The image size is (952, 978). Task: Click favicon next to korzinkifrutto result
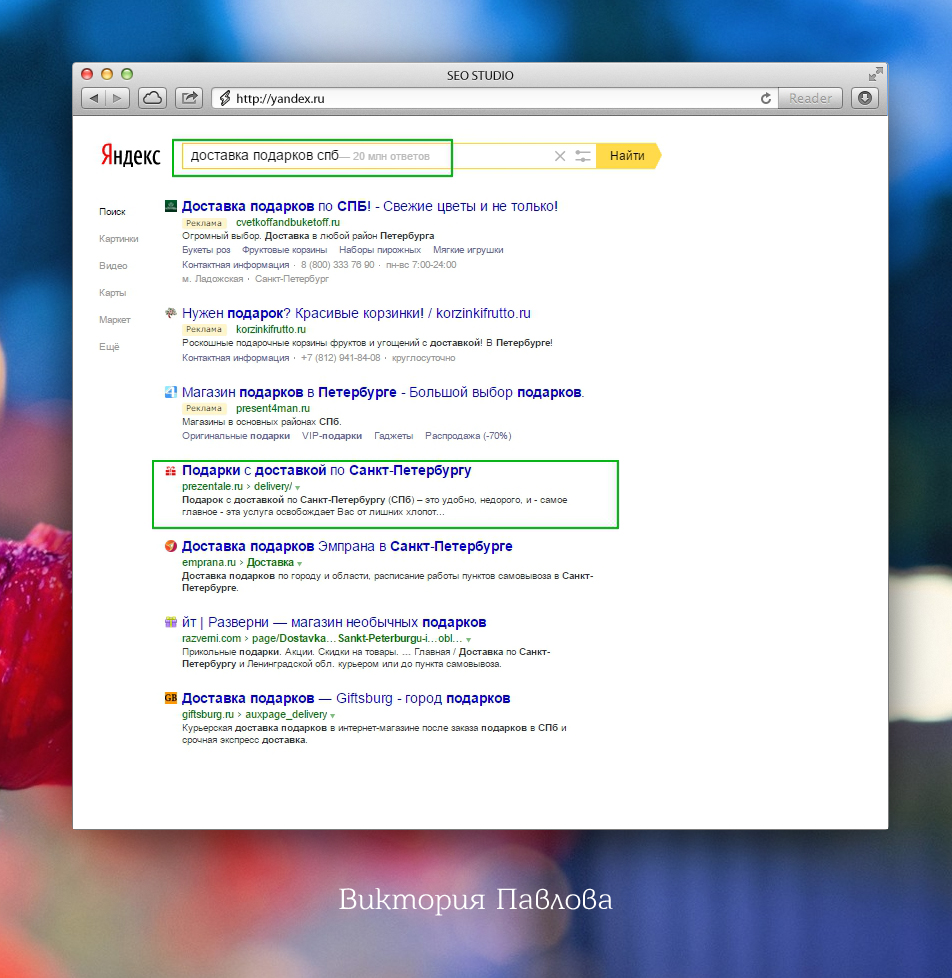pos(170,313)
